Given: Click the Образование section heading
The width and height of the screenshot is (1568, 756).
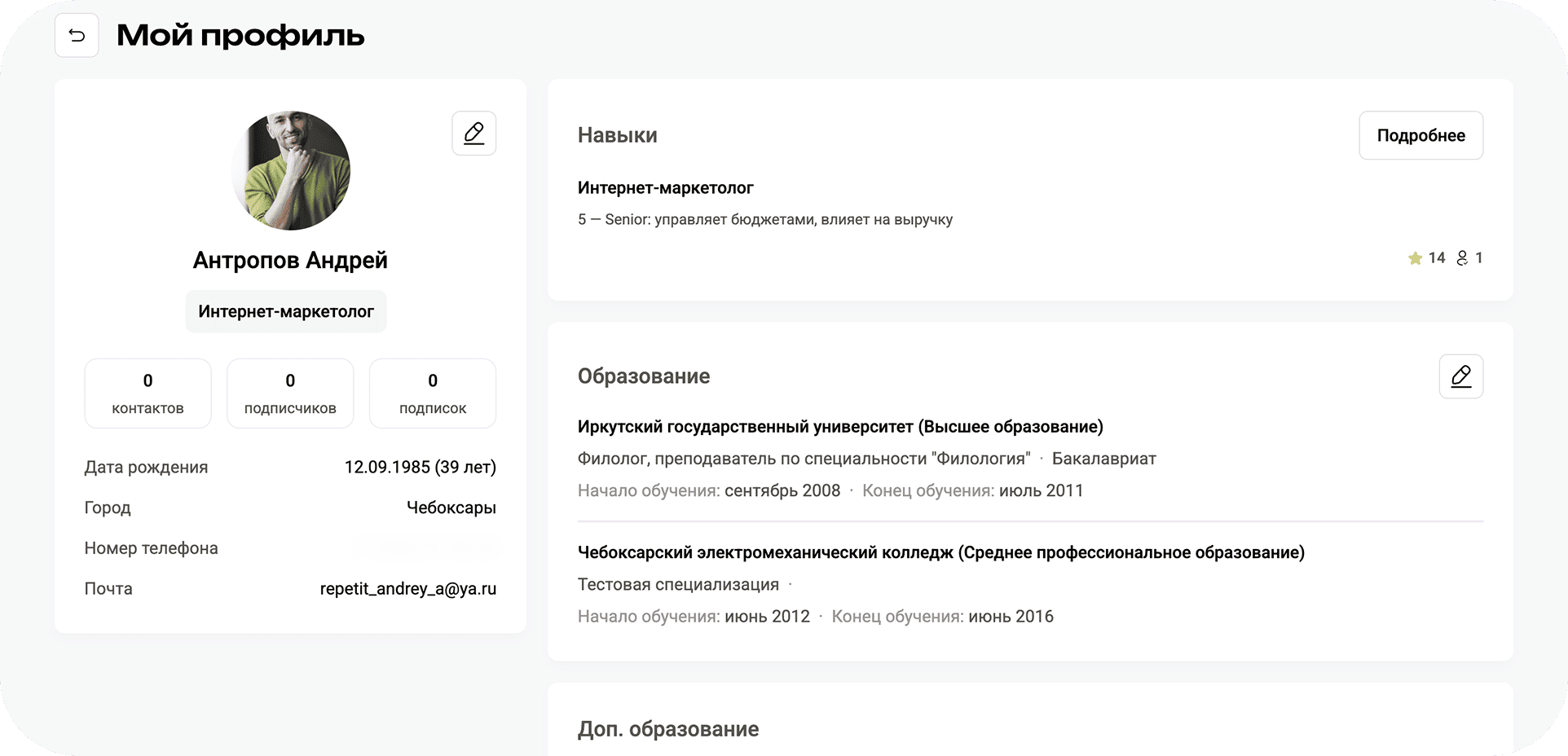Looking at the screenshot, I should pos(644,376).
